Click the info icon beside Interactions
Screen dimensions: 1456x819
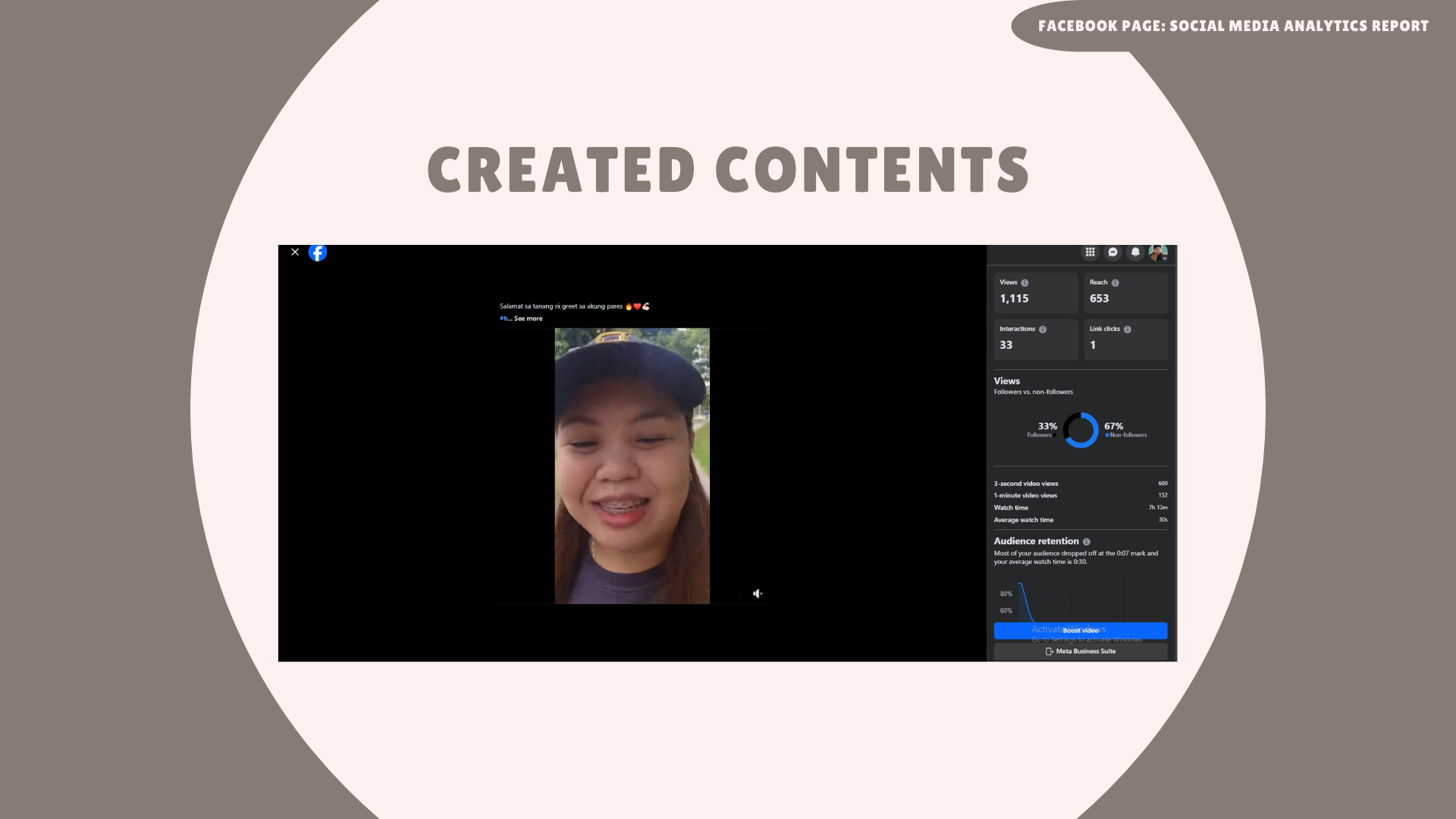point(1043,330)
